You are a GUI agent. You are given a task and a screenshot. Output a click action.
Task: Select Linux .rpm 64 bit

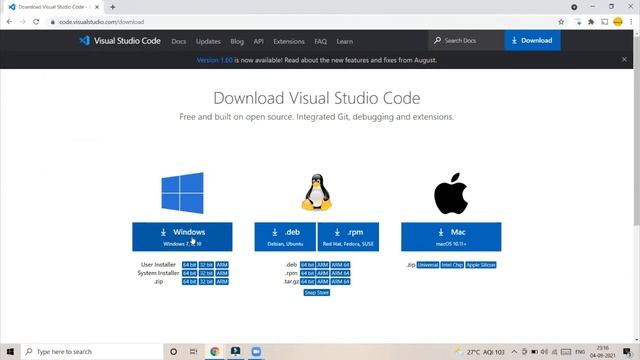[x=307, y=273]
